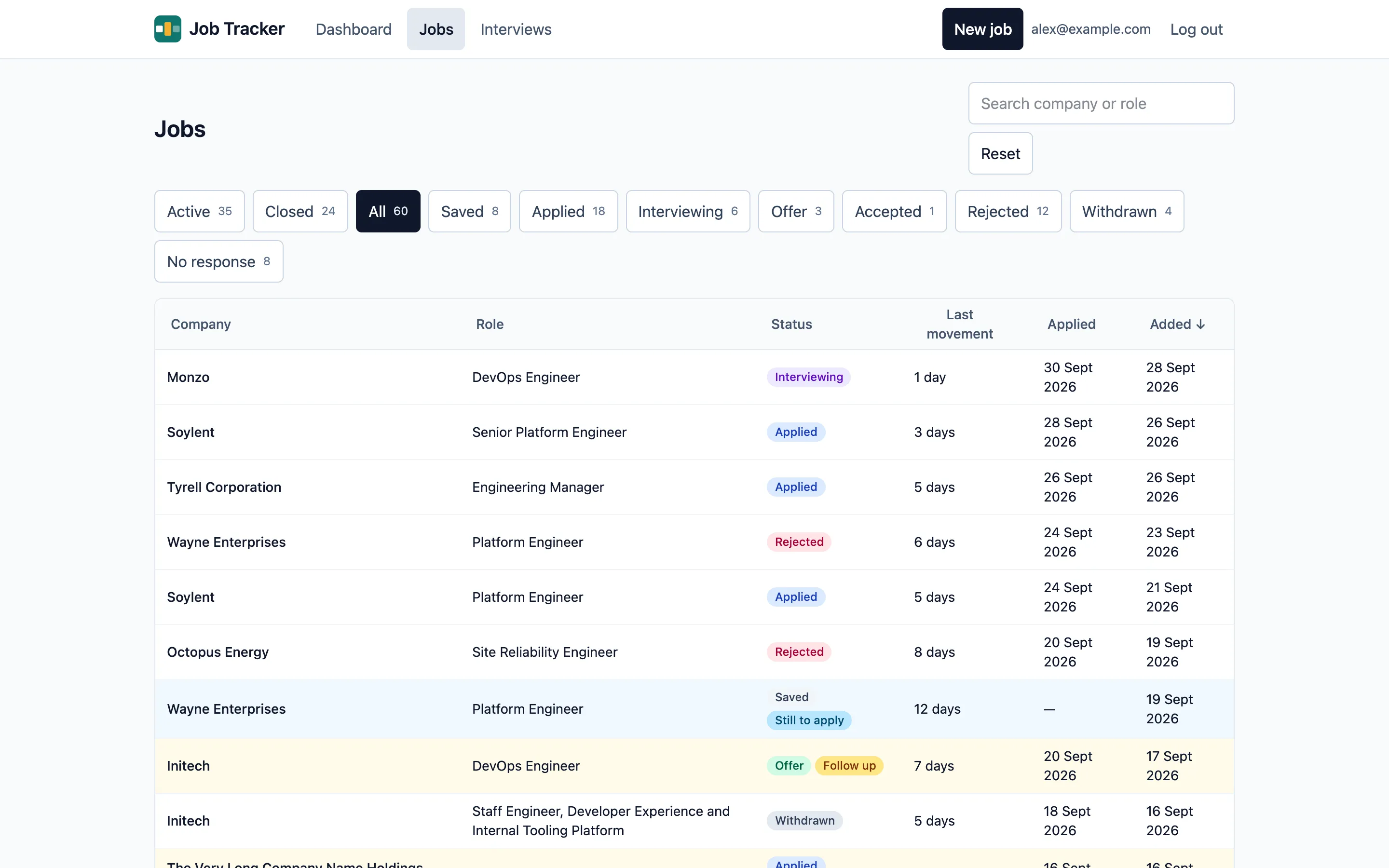Go to the Jobs nav tab

(x=436, y=29)
